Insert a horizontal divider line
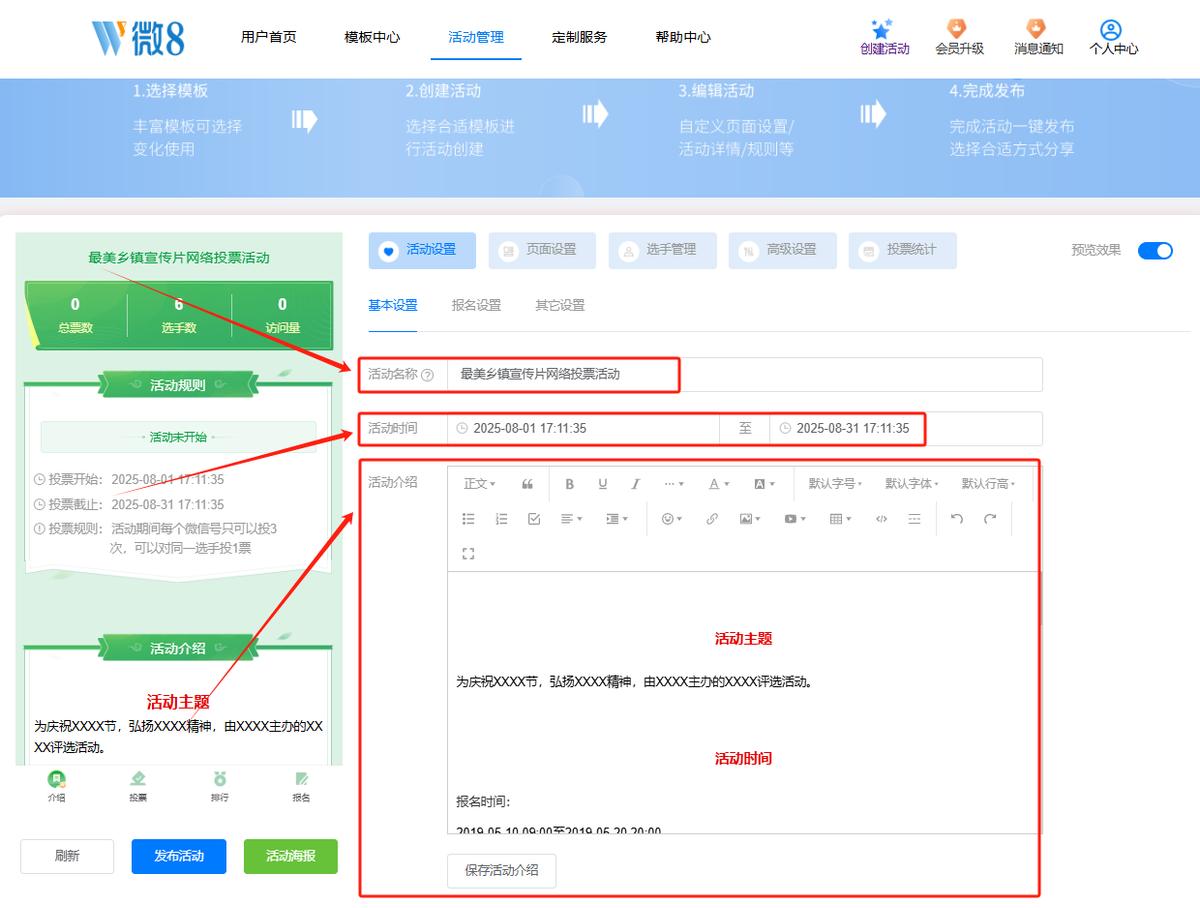The height and width of the screenshot is (908, 1200). (x=914, y=519)
